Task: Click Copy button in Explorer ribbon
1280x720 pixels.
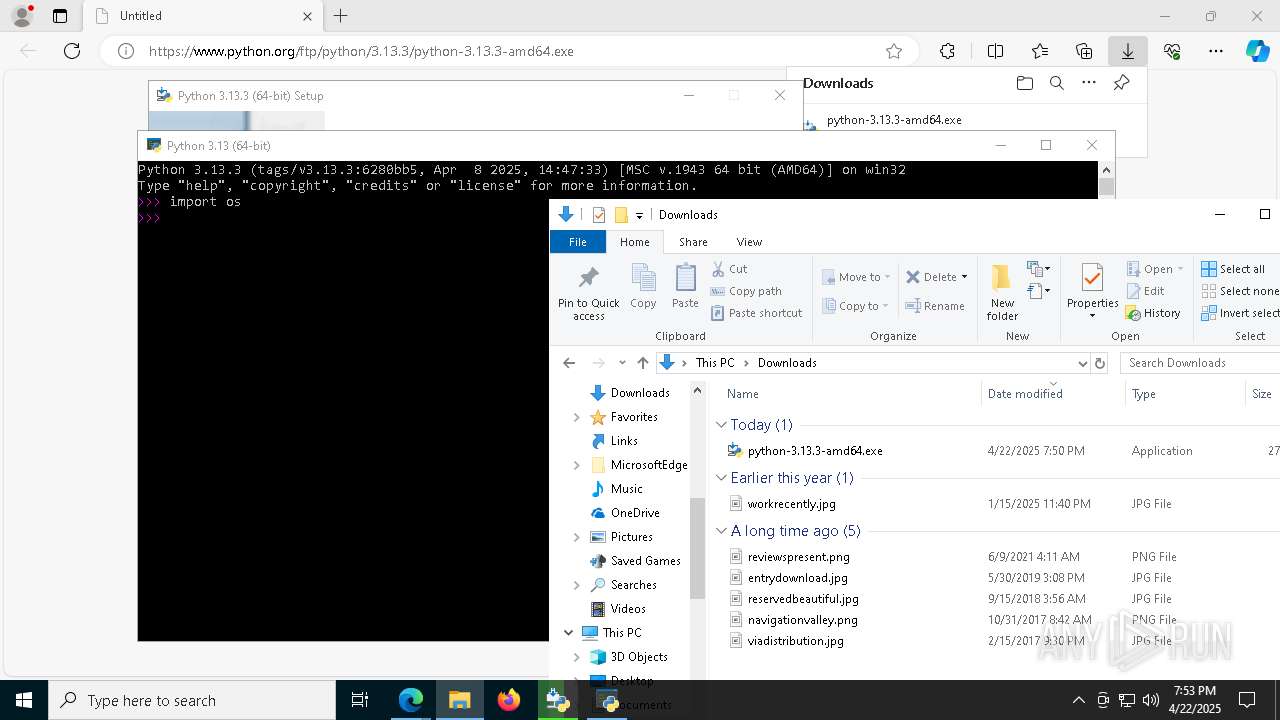Action: coord(643,287)
